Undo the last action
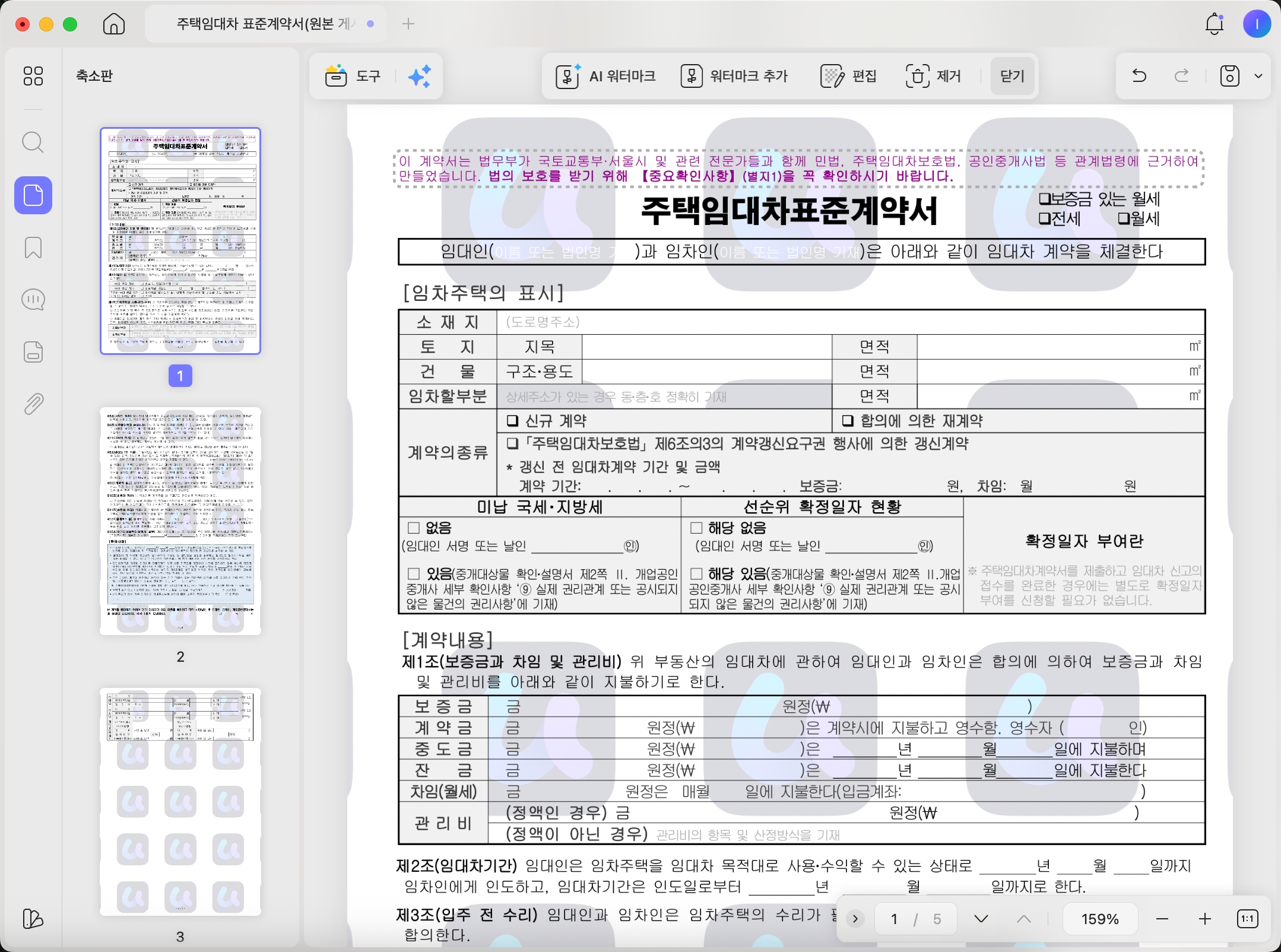 [1139, 76]
